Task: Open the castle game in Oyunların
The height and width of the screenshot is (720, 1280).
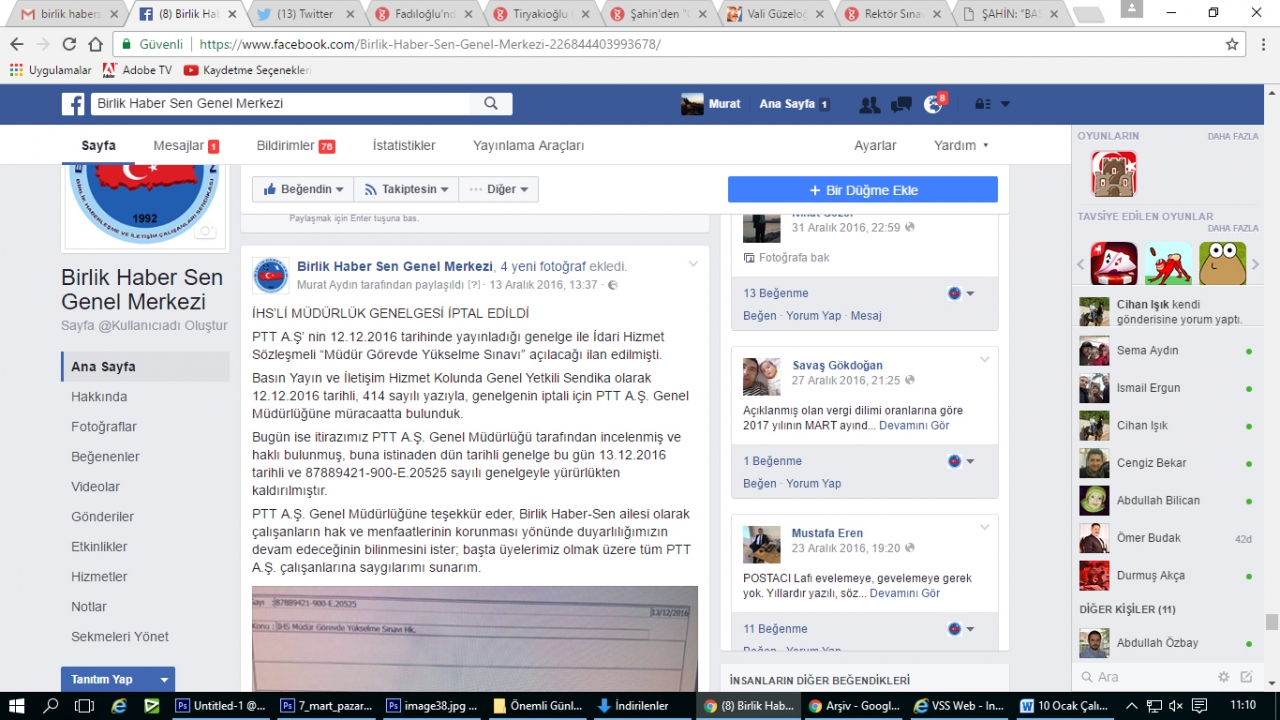Action: 1113,174
